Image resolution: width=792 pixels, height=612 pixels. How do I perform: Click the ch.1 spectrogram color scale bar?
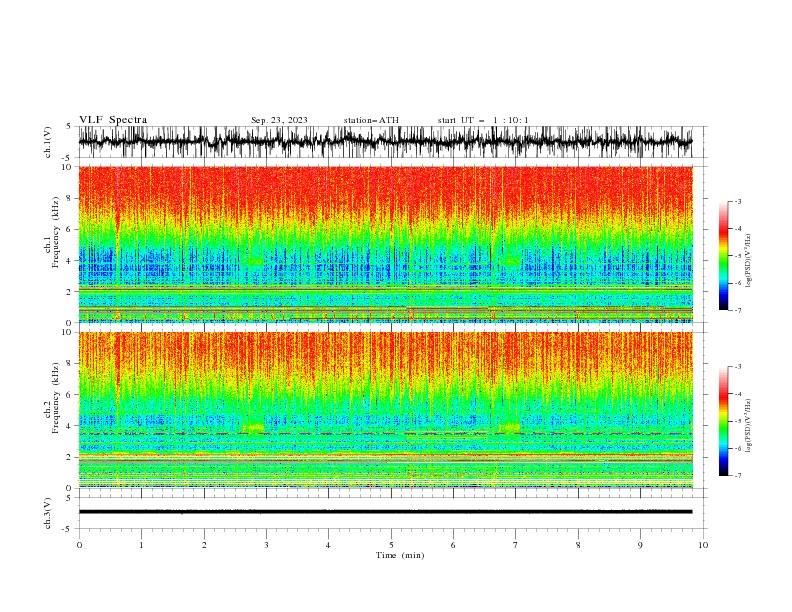(x=724, y=256)
